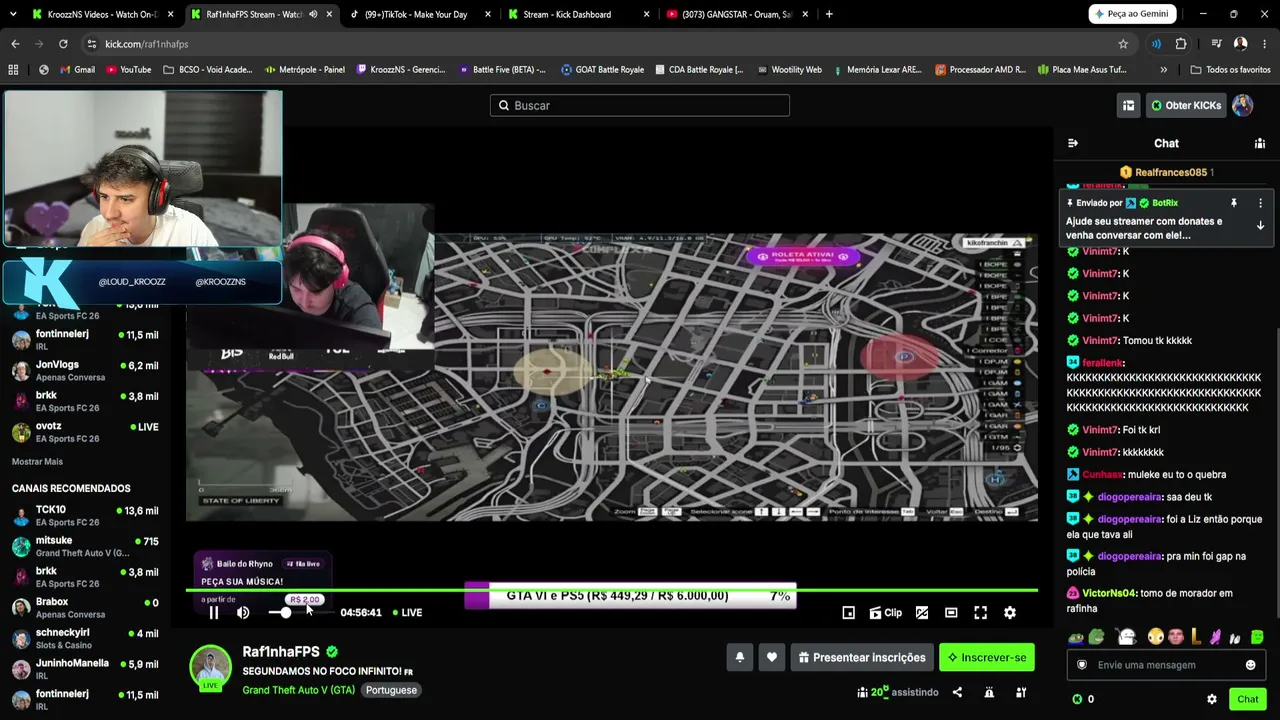
Task: Create a Clip of the stream
Action: pyautogui.click(x=886, y=613)
